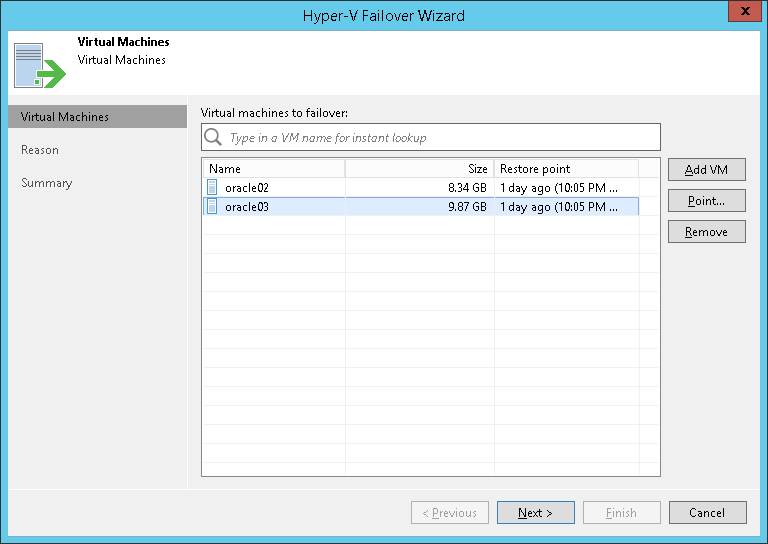The width and height of the screenshot is (768, 544).
Task: Click oracle02 restore point cell
Action: point(566,187)
